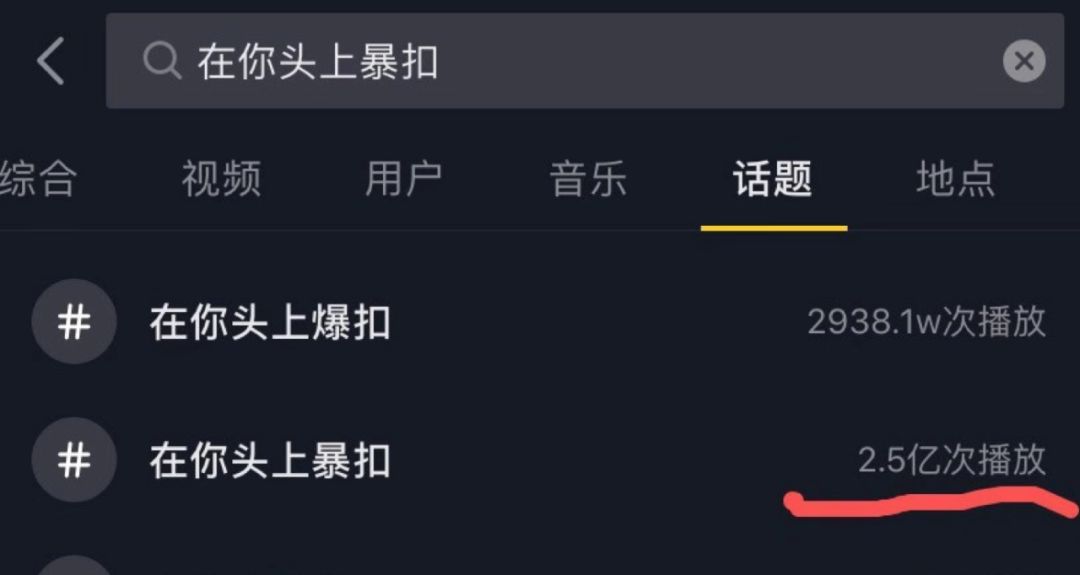Click the search query text 在你头上暴扣

tap(317, 62)
